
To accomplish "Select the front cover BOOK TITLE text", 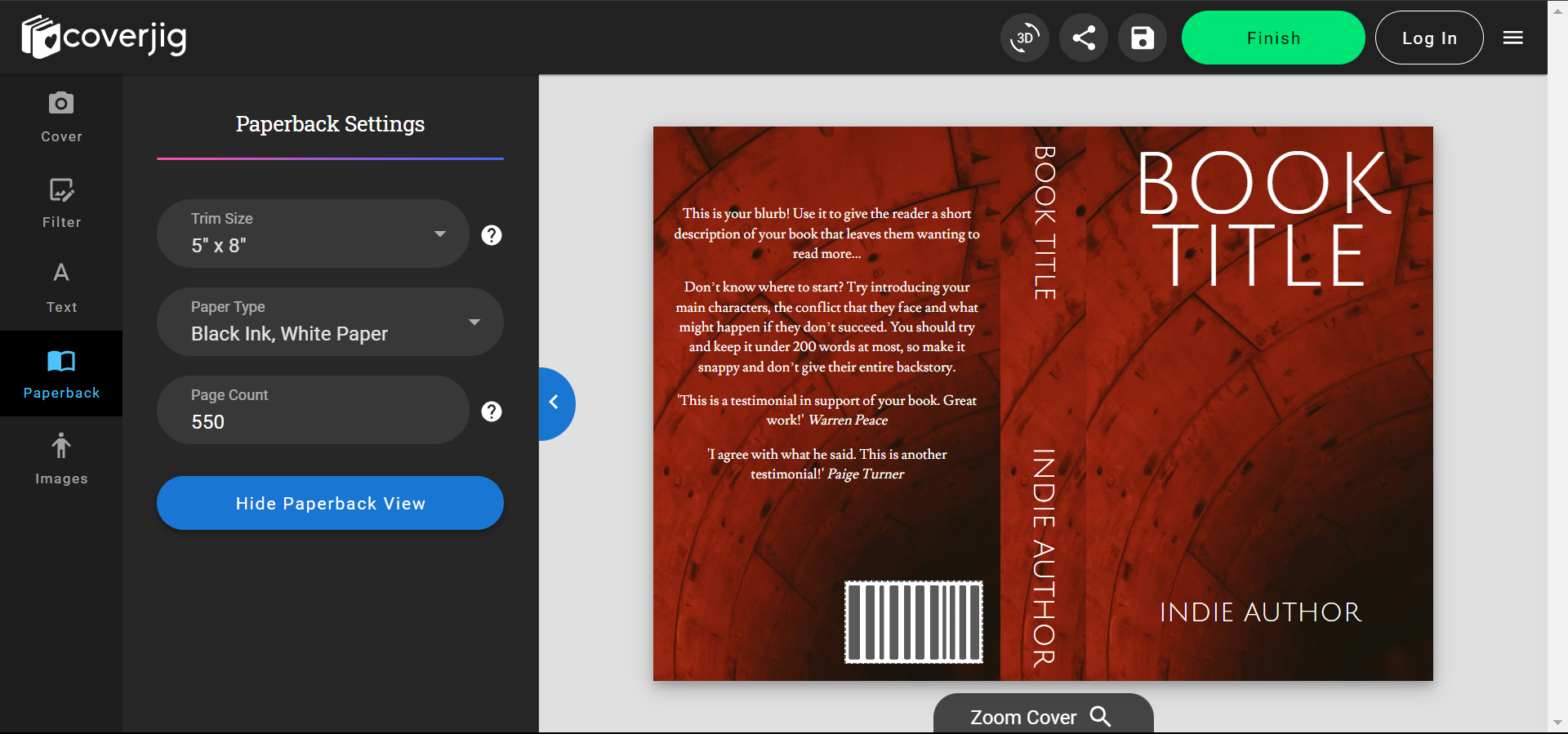I will point(1263,219).
